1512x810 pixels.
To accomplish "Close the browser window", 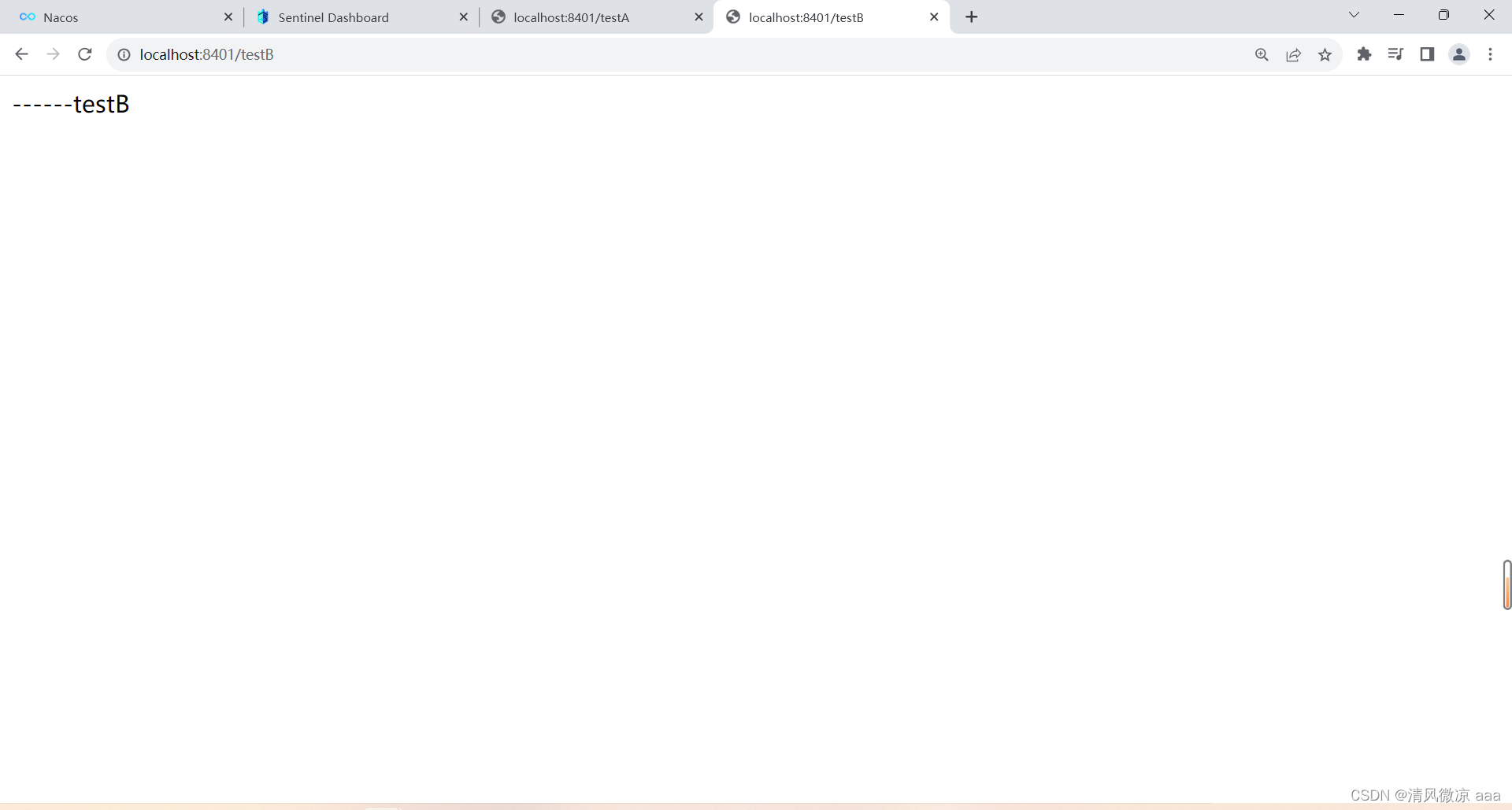I will (1489, 15).
